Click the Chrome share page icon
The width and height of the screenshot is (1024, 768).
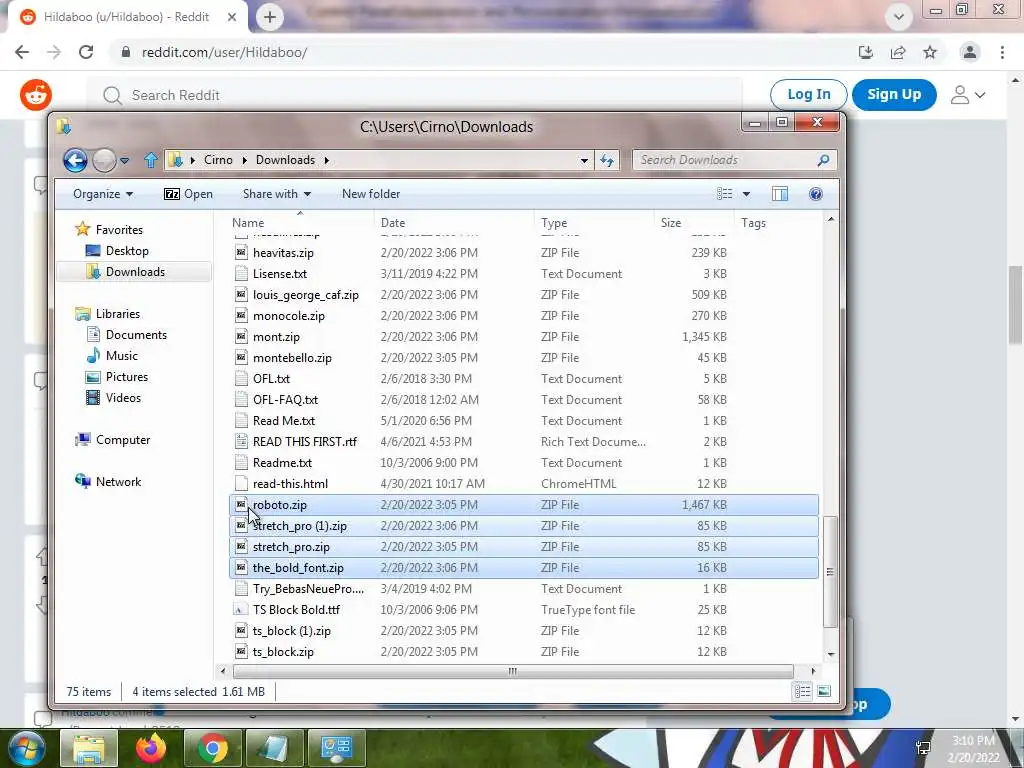point(898,52)
